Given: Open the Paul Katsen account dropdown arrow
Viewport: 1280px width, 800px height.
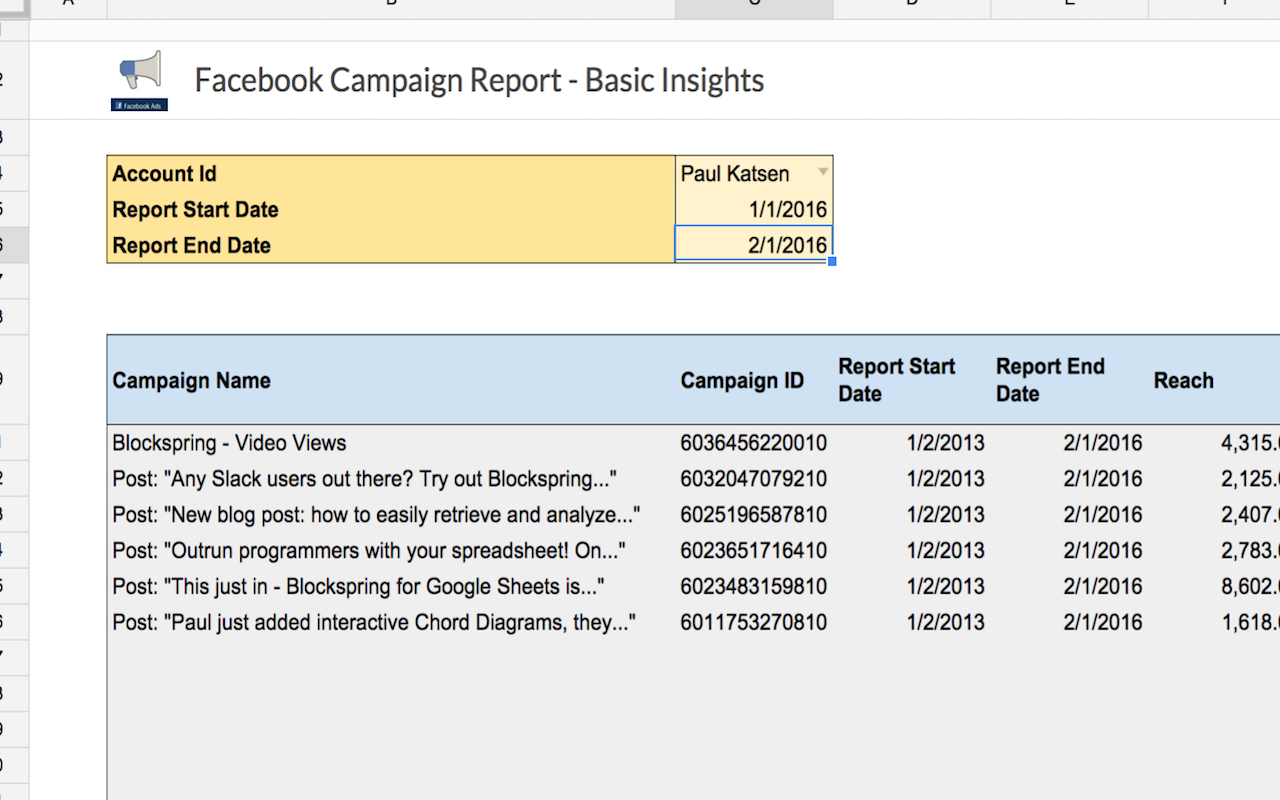Looking at the screenshot, I should coord(823,172).
